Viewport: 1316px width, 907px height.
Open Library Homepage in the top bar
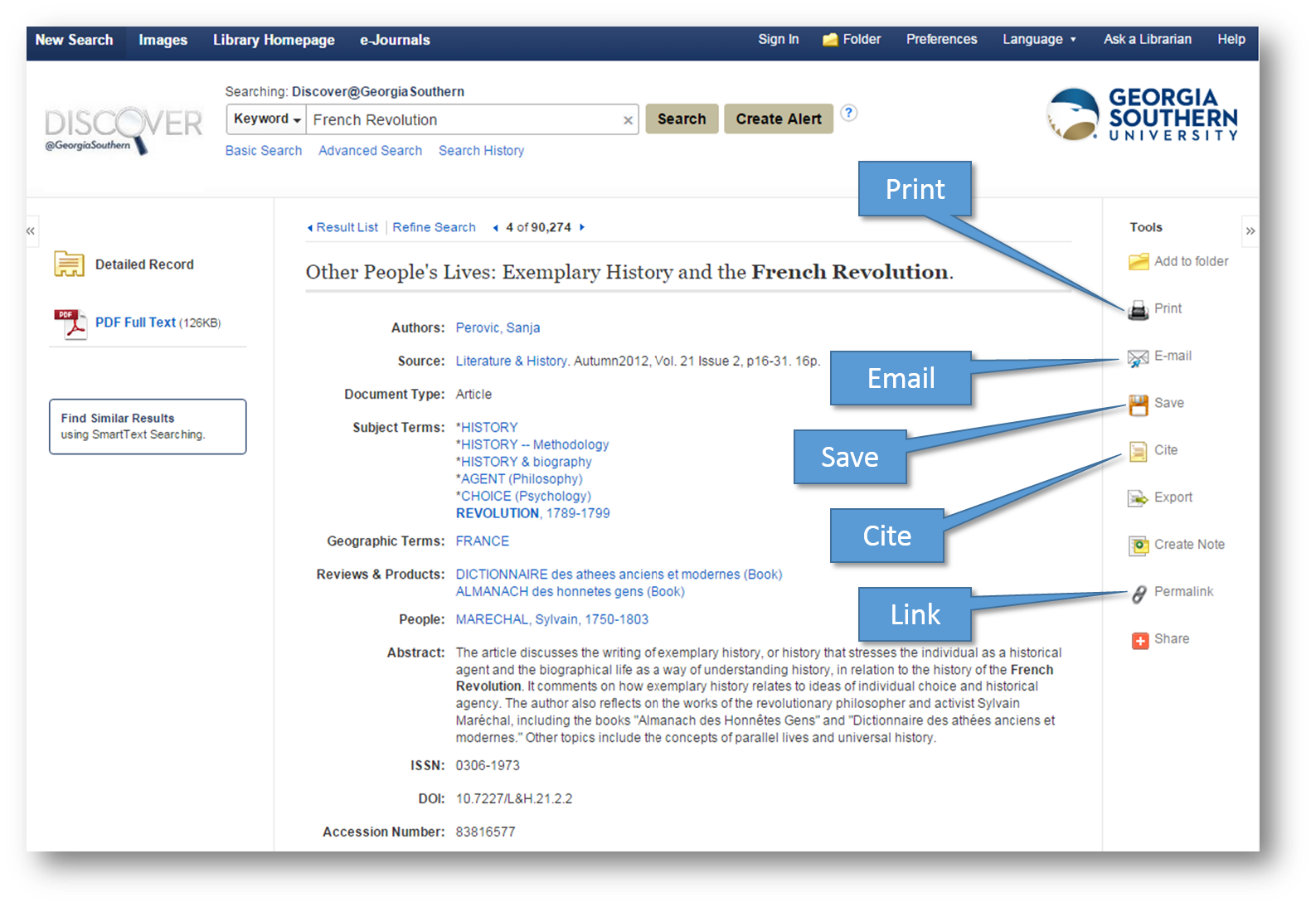274,40
